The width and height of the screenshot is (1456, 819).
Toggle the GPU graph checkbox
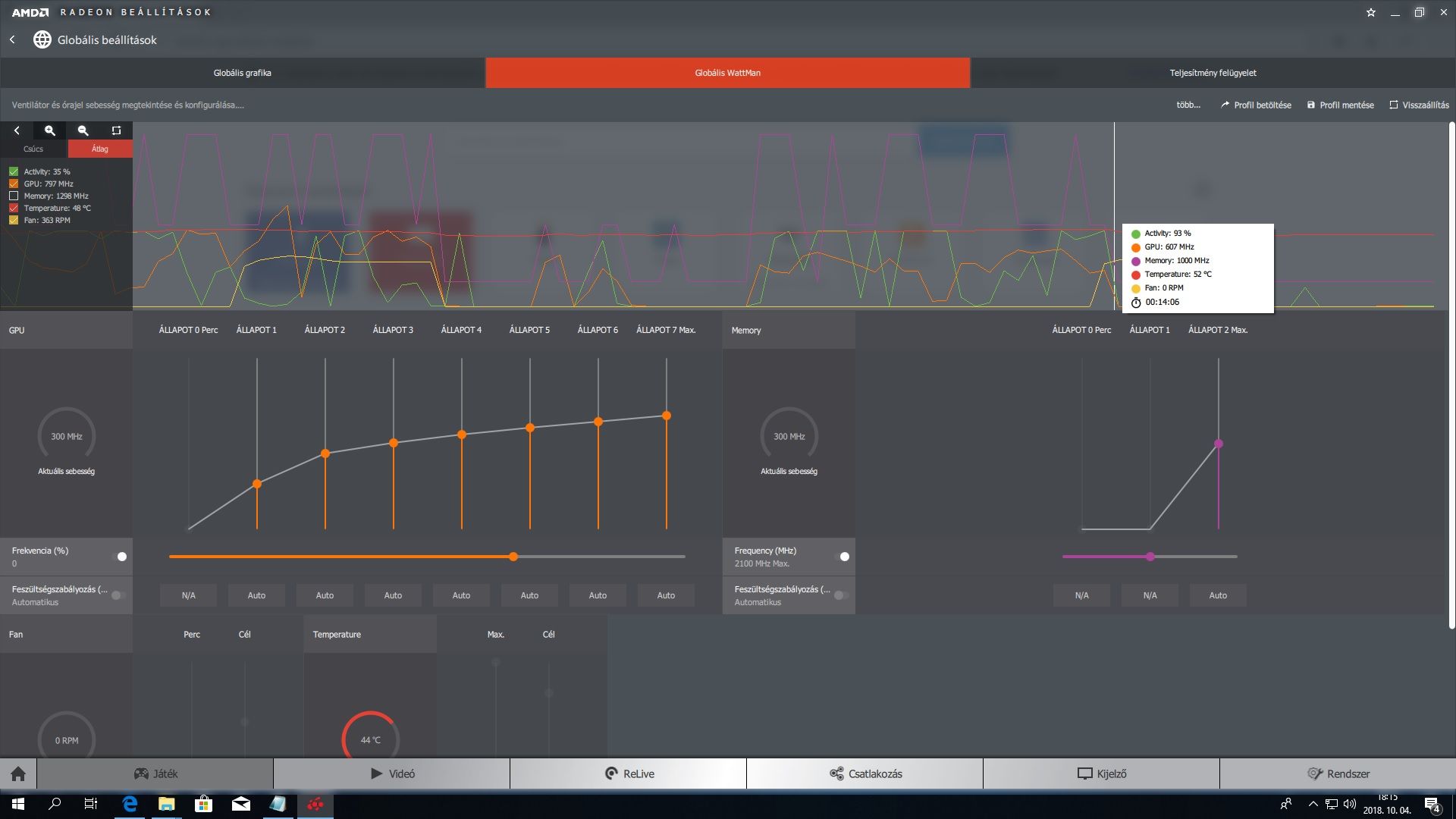(x=14, y=184)
